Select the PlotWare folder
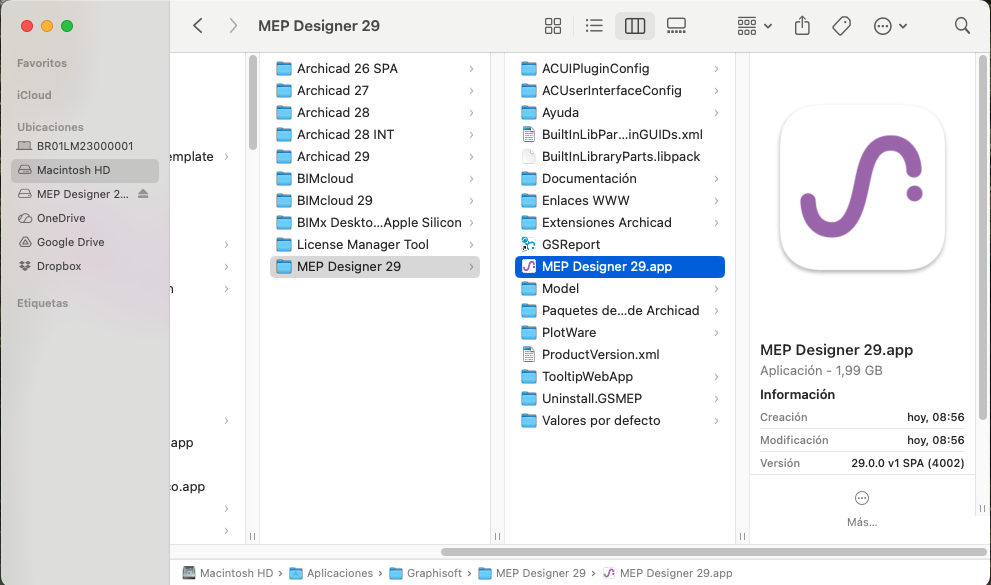The image size is (991, 585). pyautogui.click(x=620, y=333)
